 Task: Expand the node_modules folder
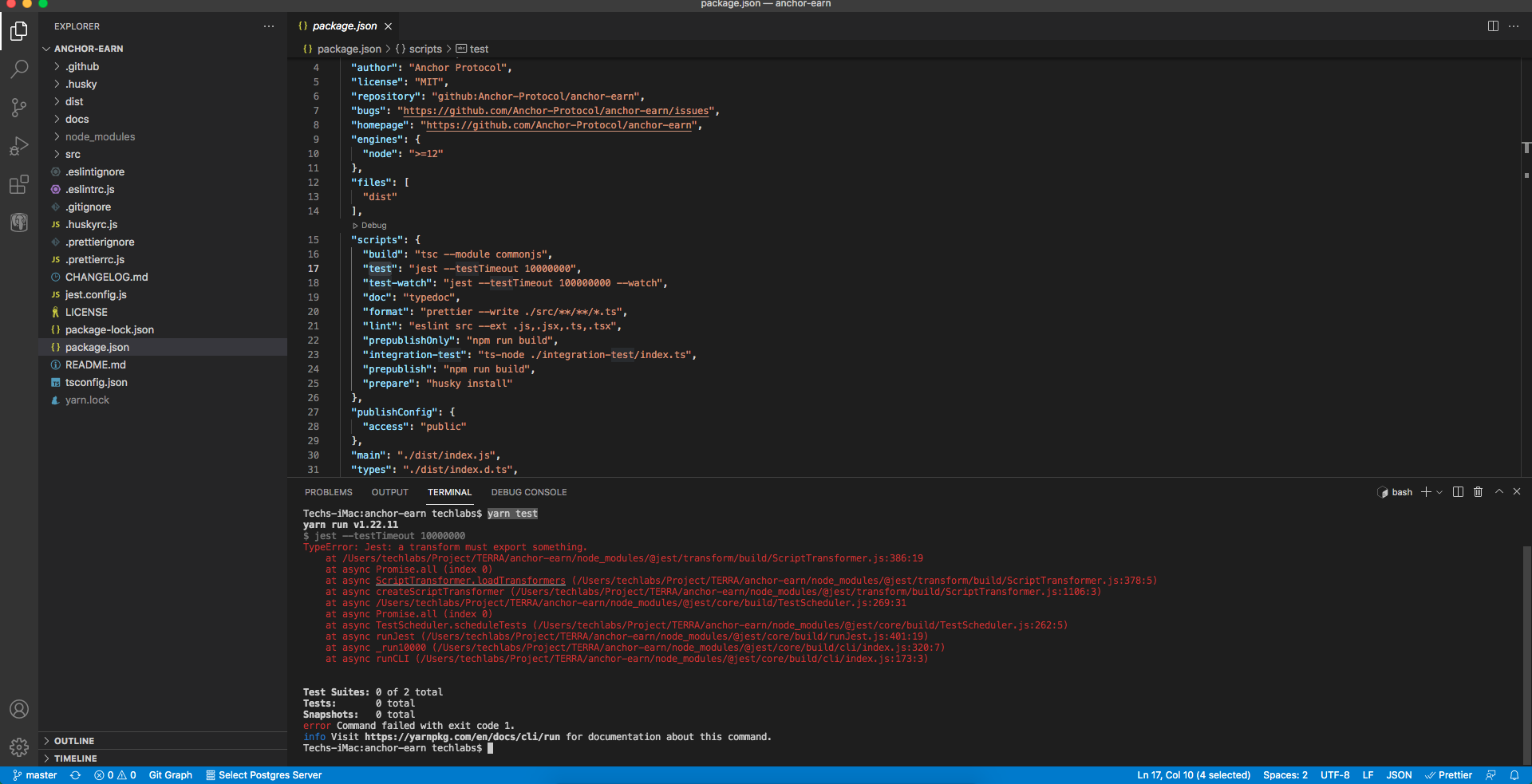(163, 136)
